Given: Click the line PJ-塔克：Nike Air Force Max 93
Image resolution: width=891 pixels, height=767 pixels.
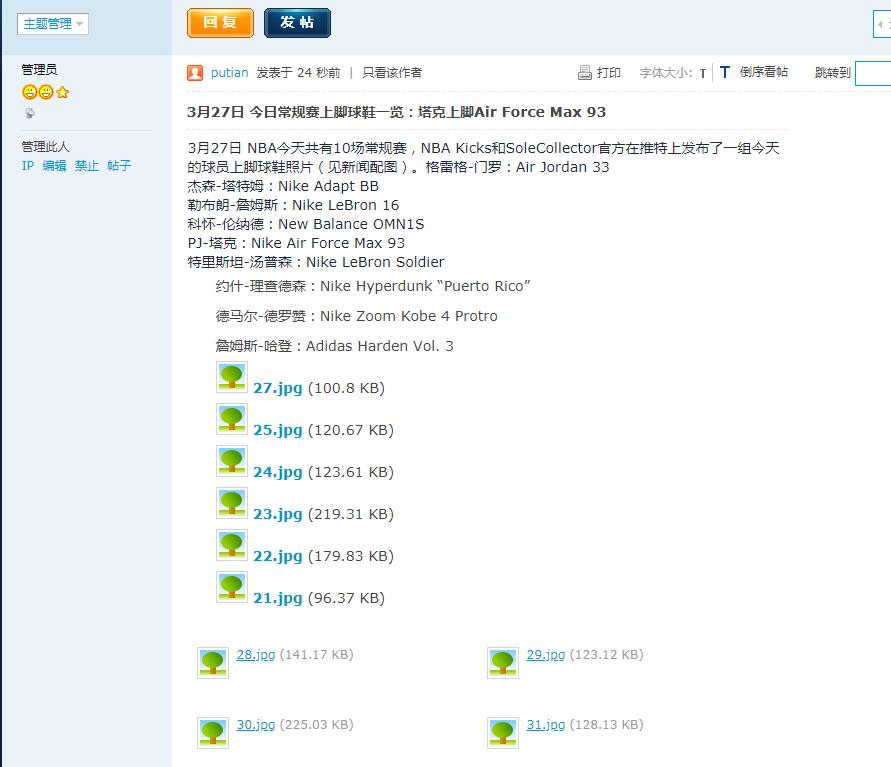Looking at the screenshot, I should tap(296, 243).
